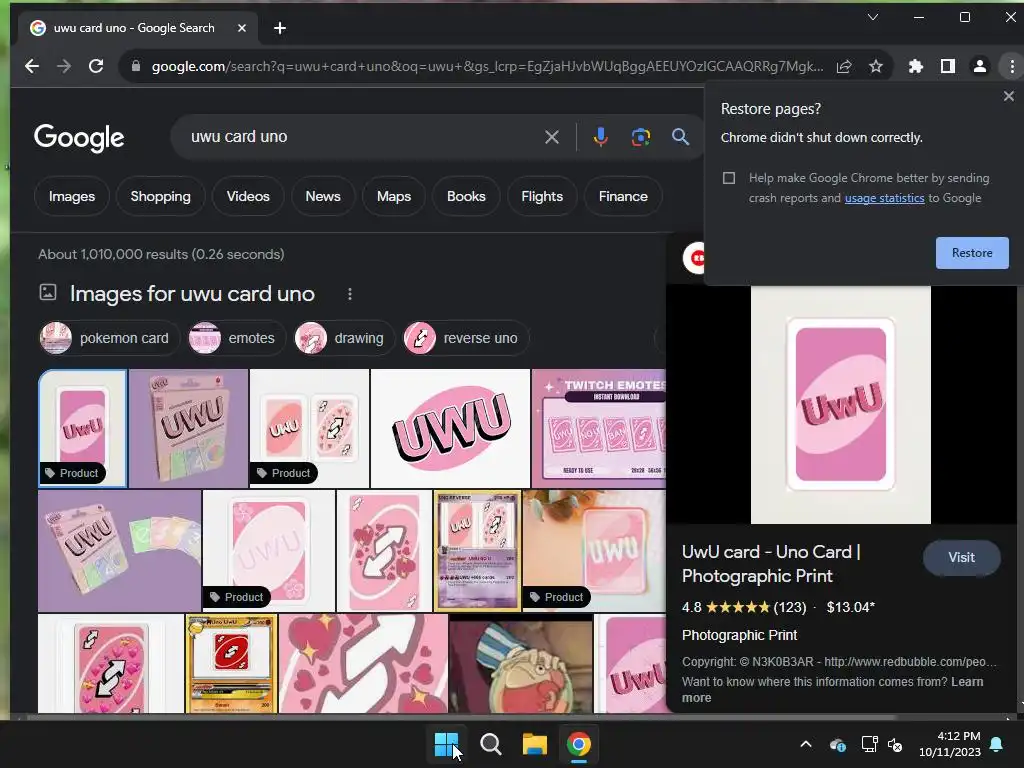Viewport: 1024px width, 768px height.
Task: Switch to the Maps tab
Action: tap(394, 196)
